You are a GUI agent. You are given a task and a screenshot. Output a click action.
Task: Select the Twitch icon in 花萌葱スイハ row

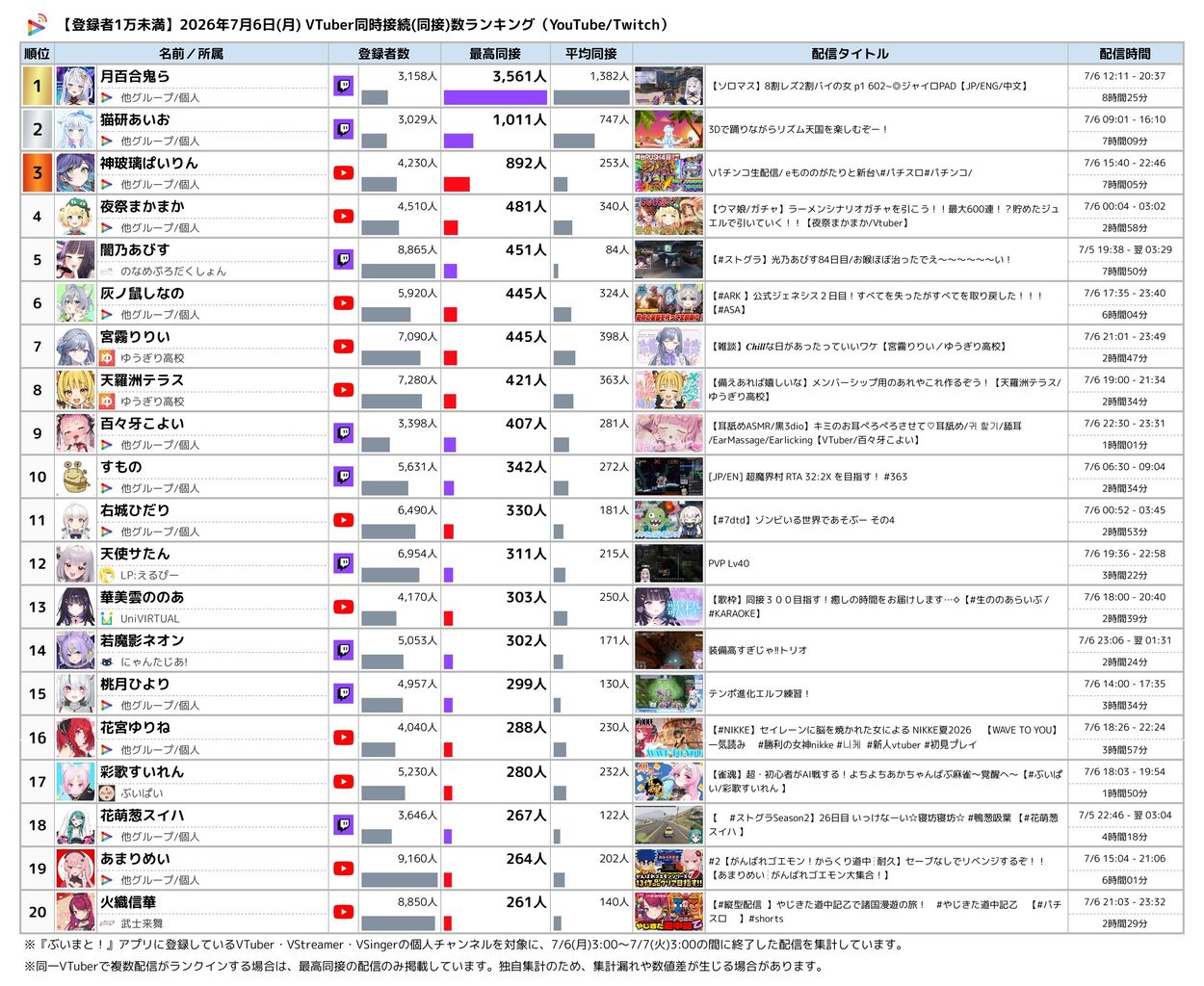click(x=343, y=825)
